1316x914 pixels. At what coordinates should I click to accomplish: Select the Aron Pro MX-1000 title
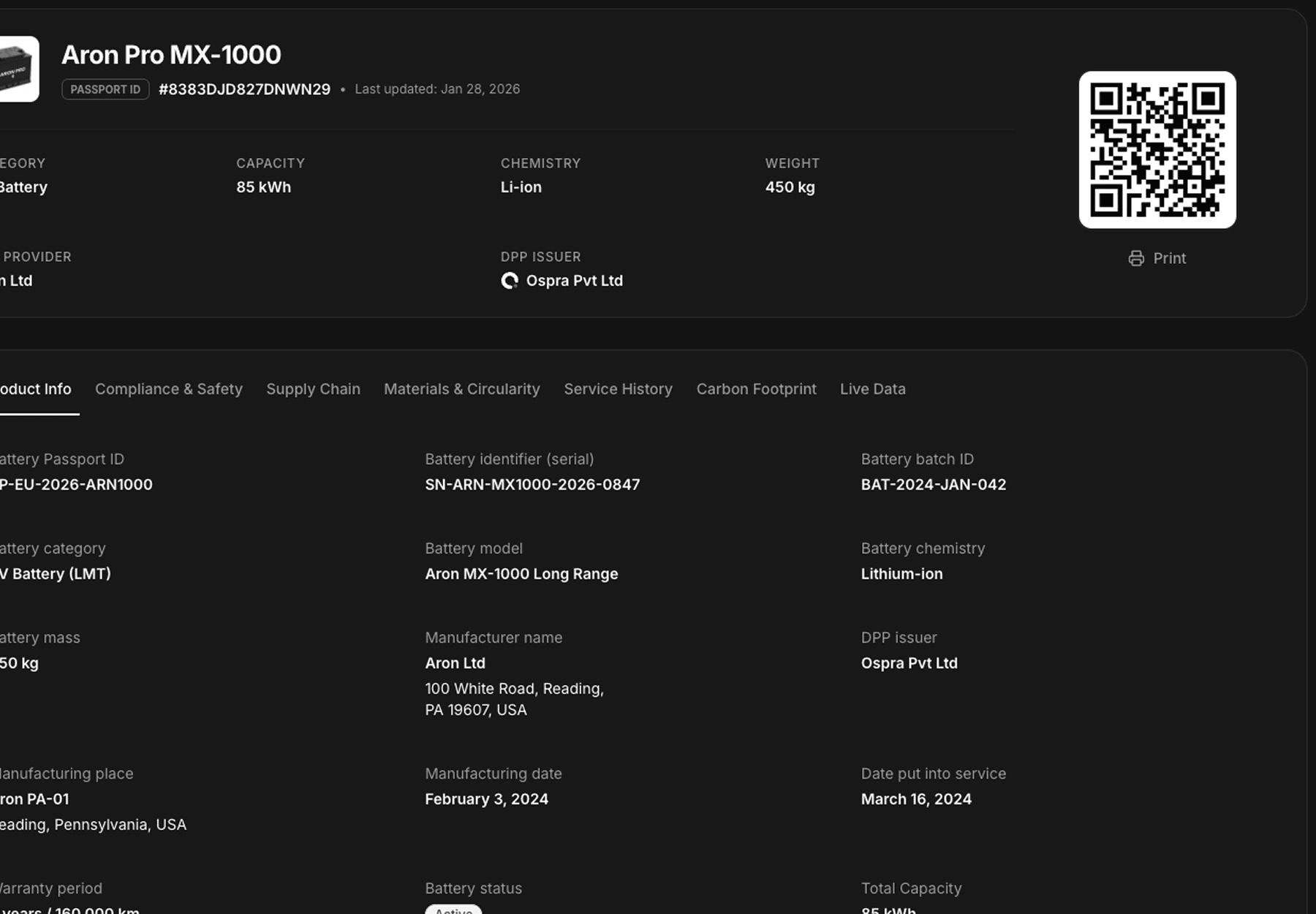tap(171, 54)
